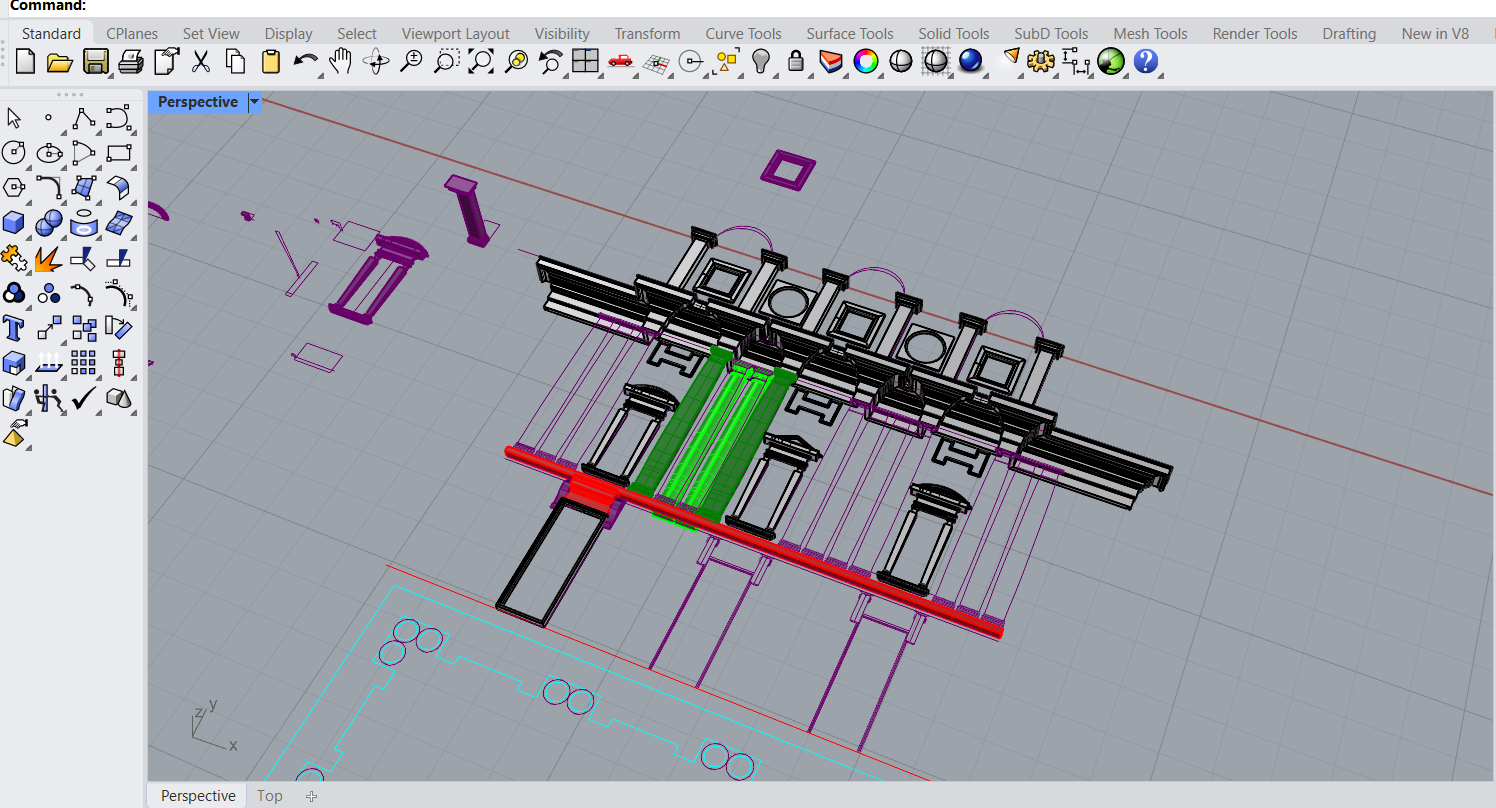Toggle the Lock objects padlock icon

[x=796, y=62]
